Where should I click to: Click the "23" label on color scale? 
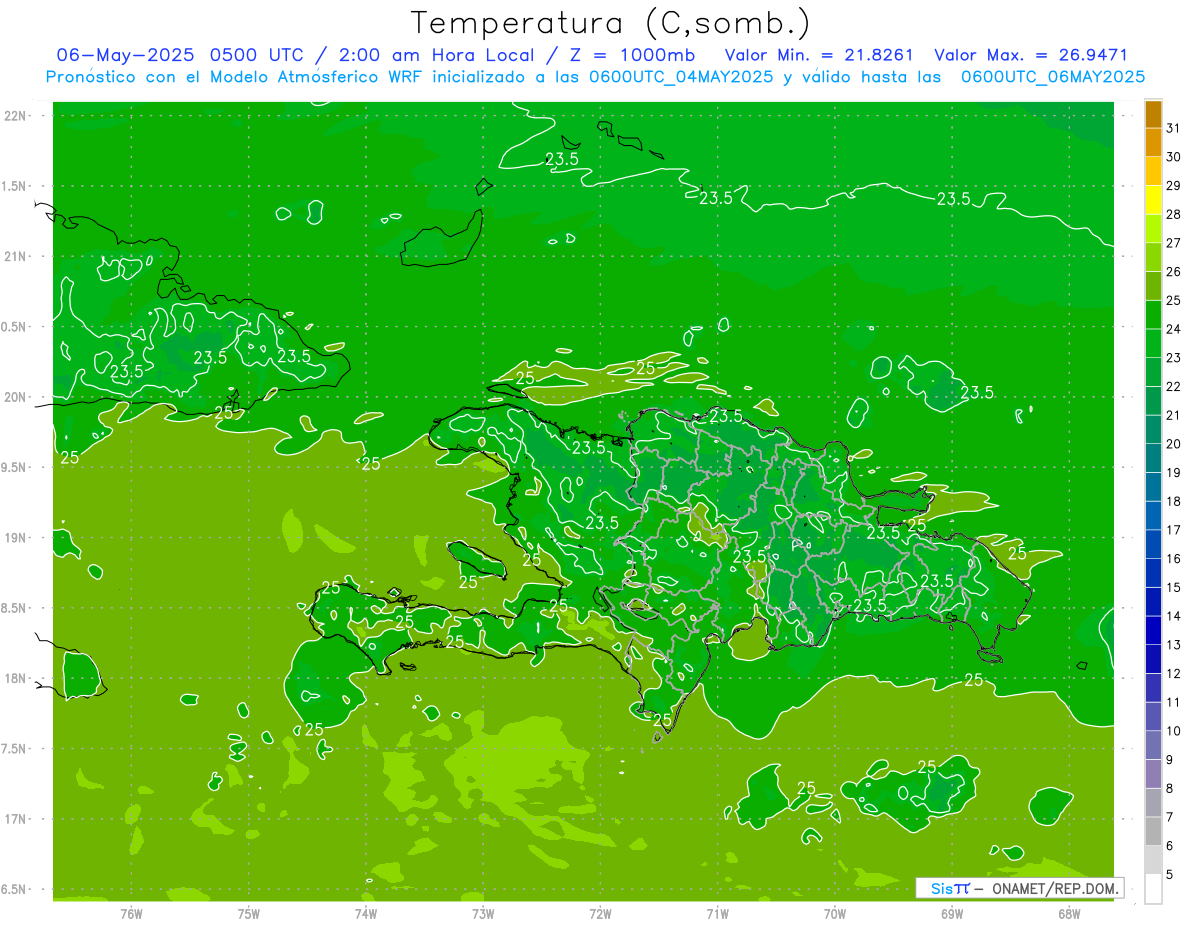point(1174,357)
